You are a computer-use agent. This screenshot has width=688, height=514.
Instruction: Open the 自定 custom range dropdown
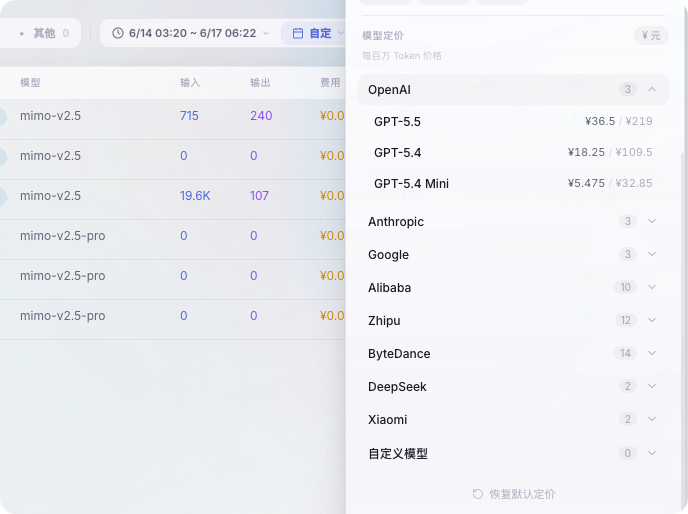(x=314, y=33)
